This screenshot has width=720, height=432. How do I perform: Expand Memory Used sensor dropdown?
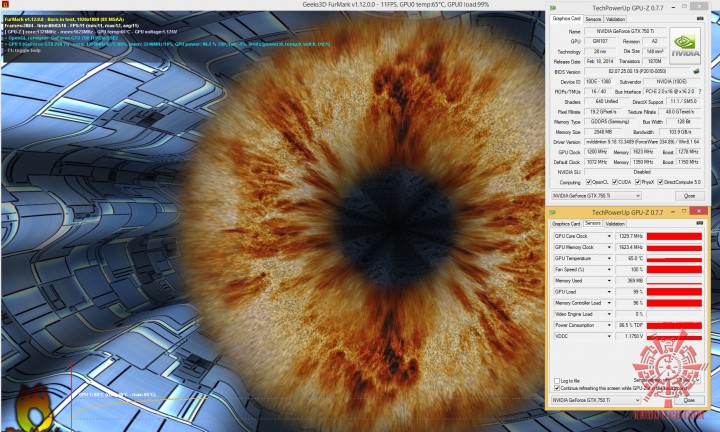click(609, 281)
